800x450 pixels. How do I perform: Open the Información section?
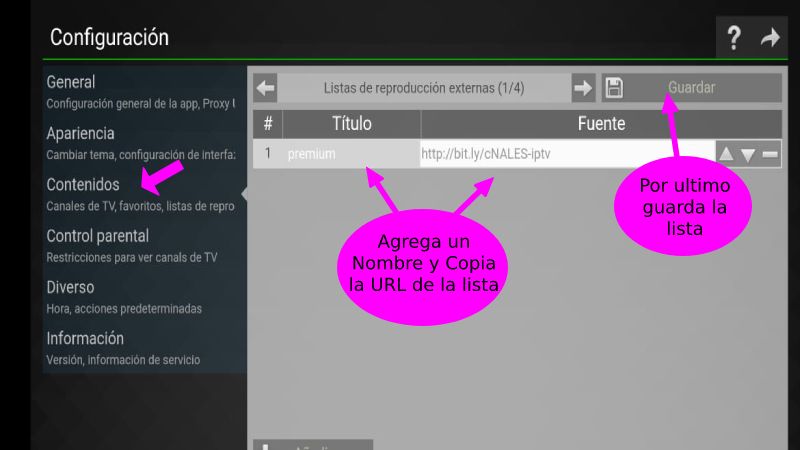pos(144,348)
